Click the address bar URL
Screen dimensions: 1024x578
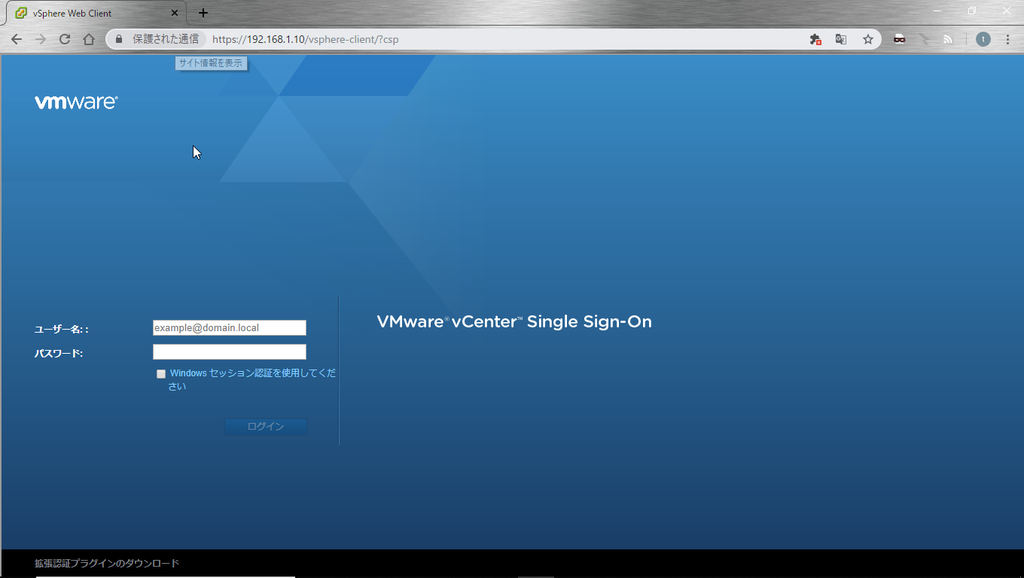click(x=305, y=39)
